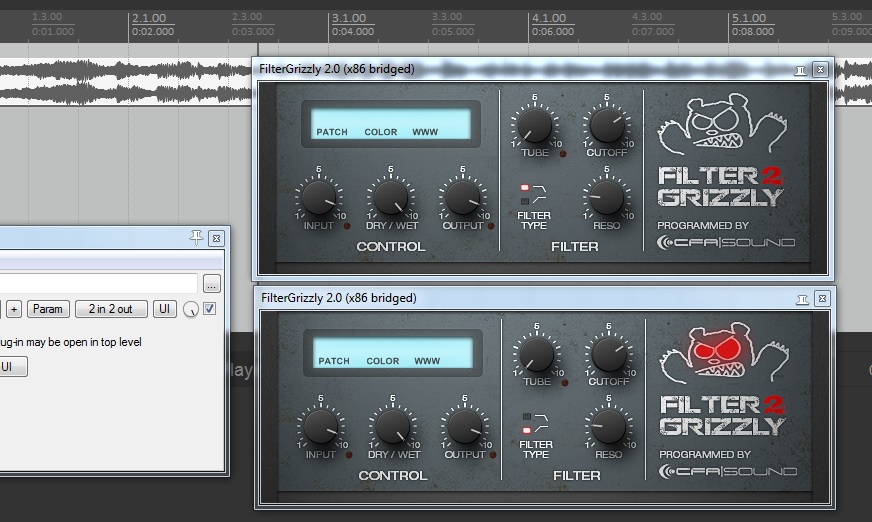Image resolution: width=872 pixels, height=522 pixels.
Task: Select the upper filter type in the bottom plugin
Action: click(x=525, y=416)
